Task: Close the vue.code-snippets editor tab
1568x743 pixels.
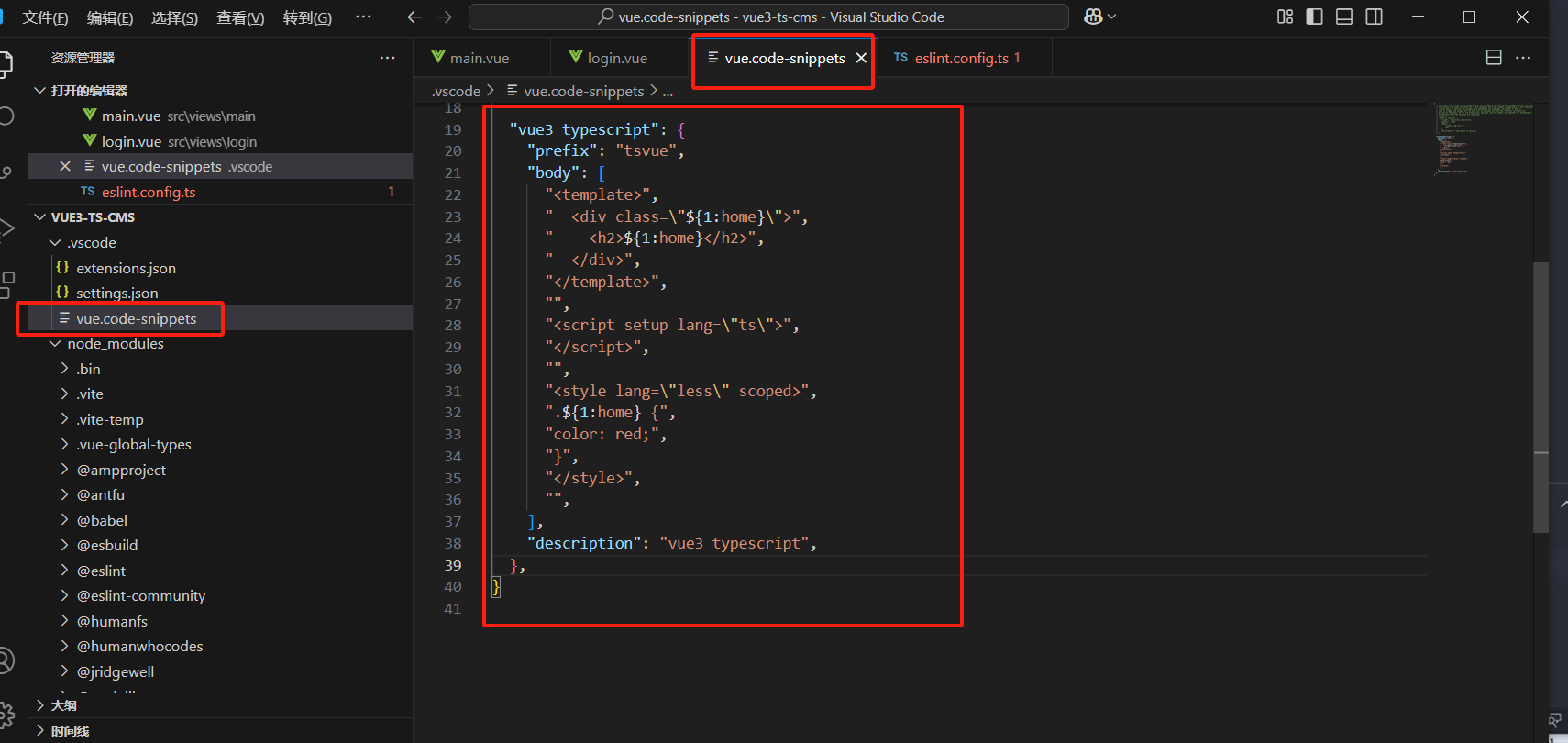Action: [x=861, y=58]
